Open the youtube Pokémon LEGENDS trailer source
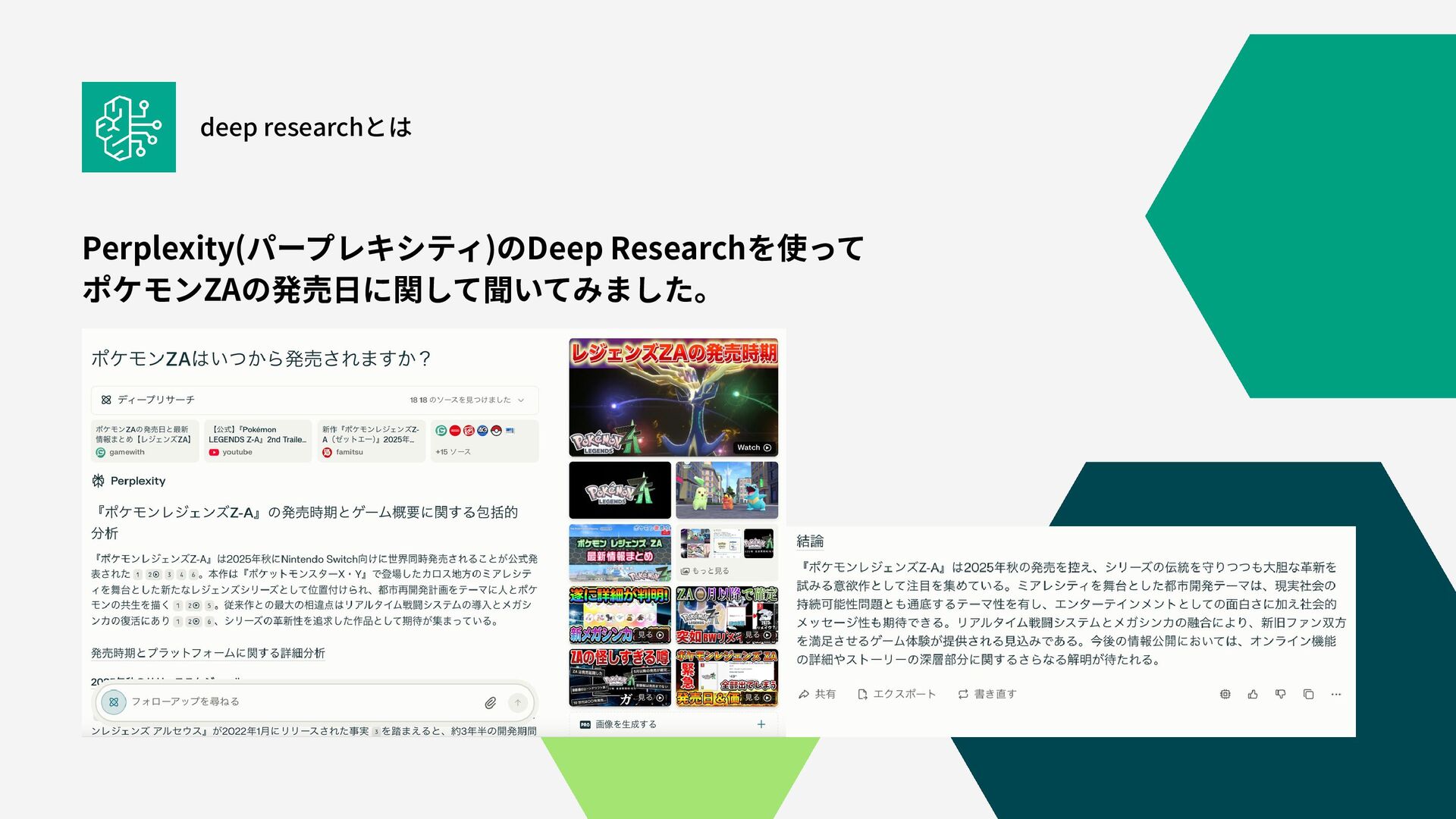The image size is (1456, 819). (x=258, y=441)
